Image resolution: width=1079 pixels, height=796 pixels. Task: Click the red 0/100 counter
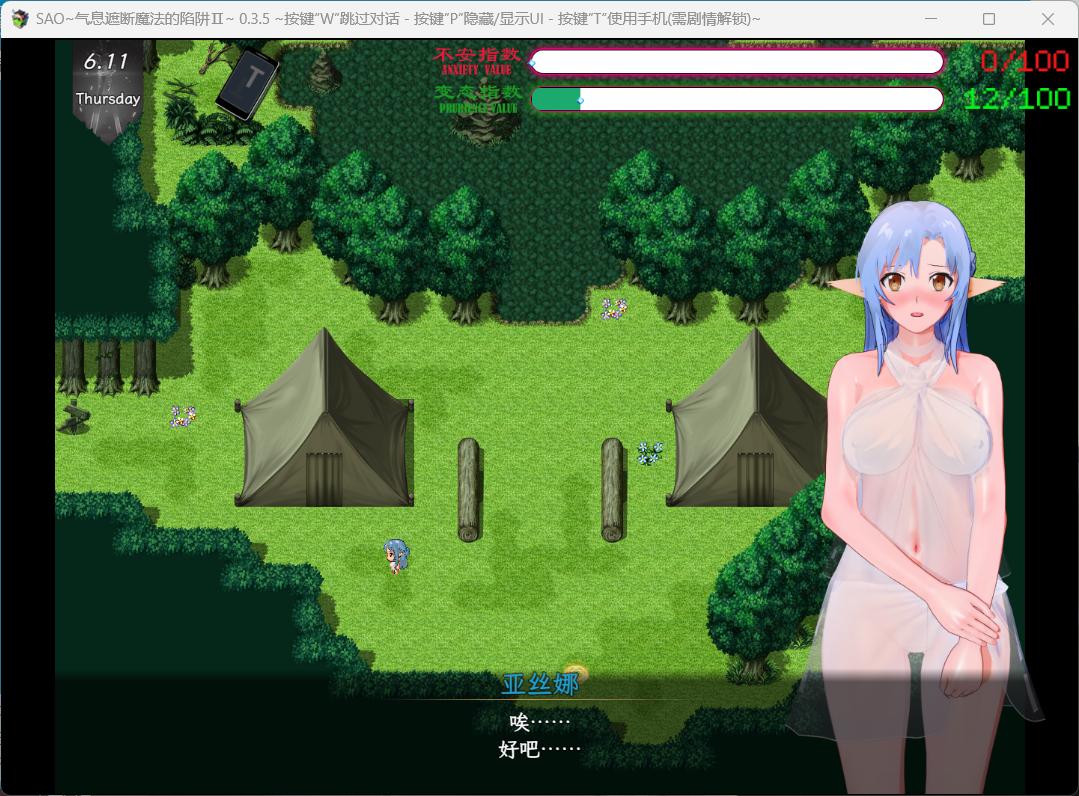(x=1024, y=62)
